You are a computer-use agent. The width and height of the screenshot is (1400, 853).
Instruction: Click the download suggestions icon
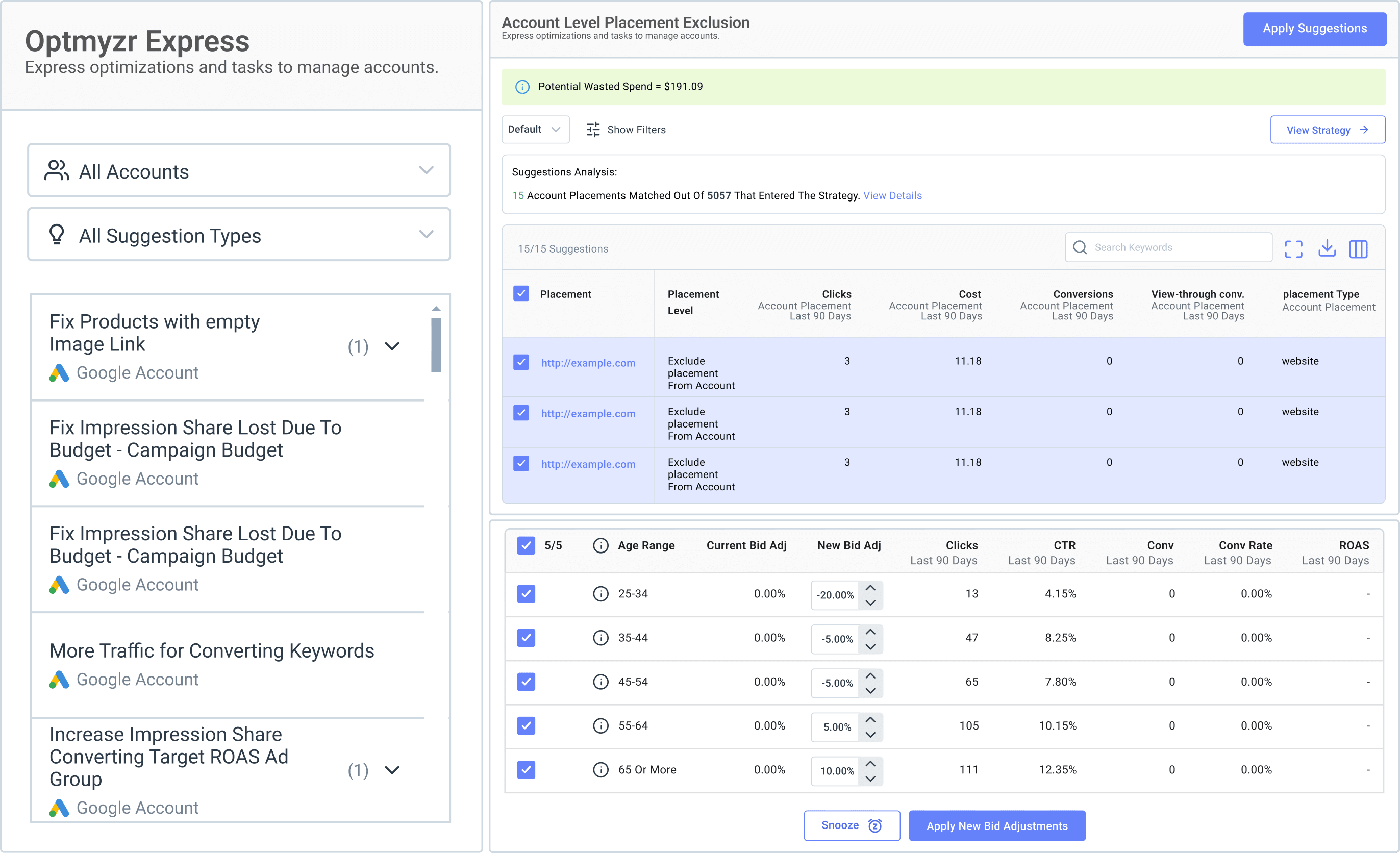pyautogui.click(x=1327, y=248)
